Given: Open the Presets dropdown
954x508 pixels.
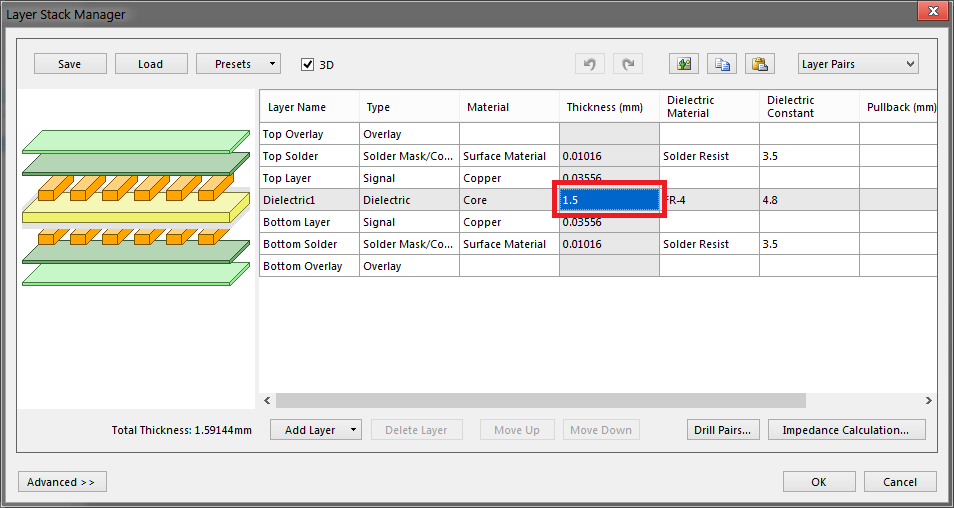Looking at the screenshot, I should point(238,64).
